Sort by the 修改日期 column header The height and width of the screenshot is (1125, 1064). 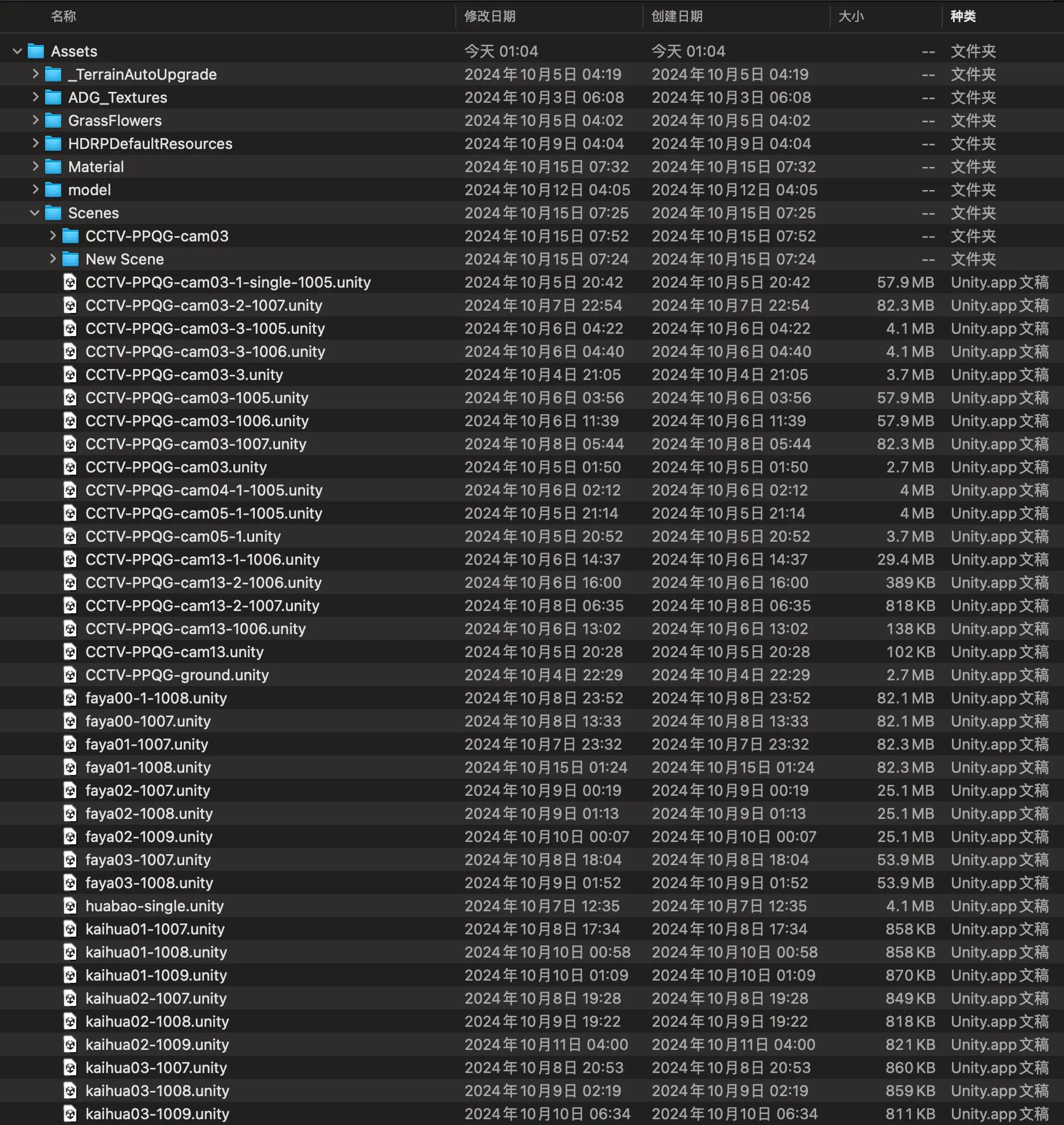click(490, 16)
